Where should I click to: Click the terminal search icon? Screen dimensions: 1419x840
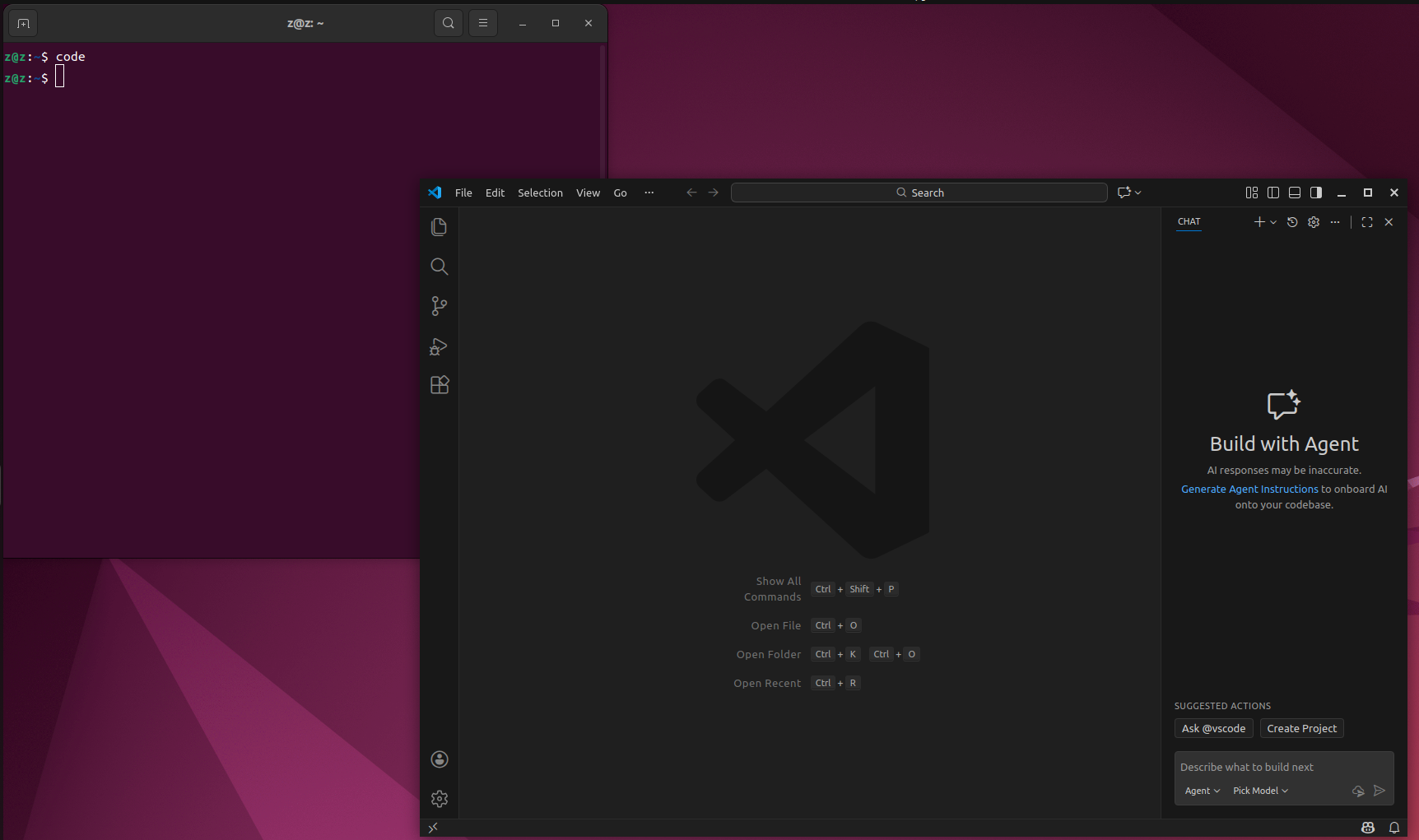pyautogui.click(x=448, y=23)
